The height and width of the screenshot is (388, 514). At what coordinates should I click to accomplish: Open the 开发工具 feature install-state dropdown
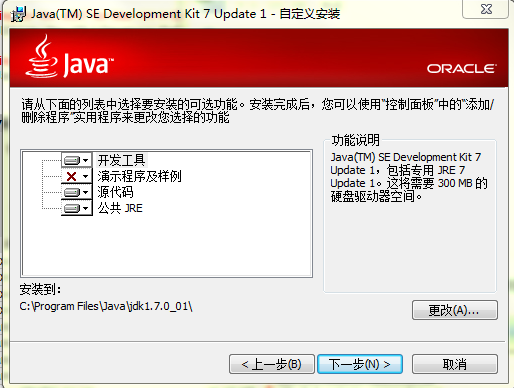click(x=77, y=160)
